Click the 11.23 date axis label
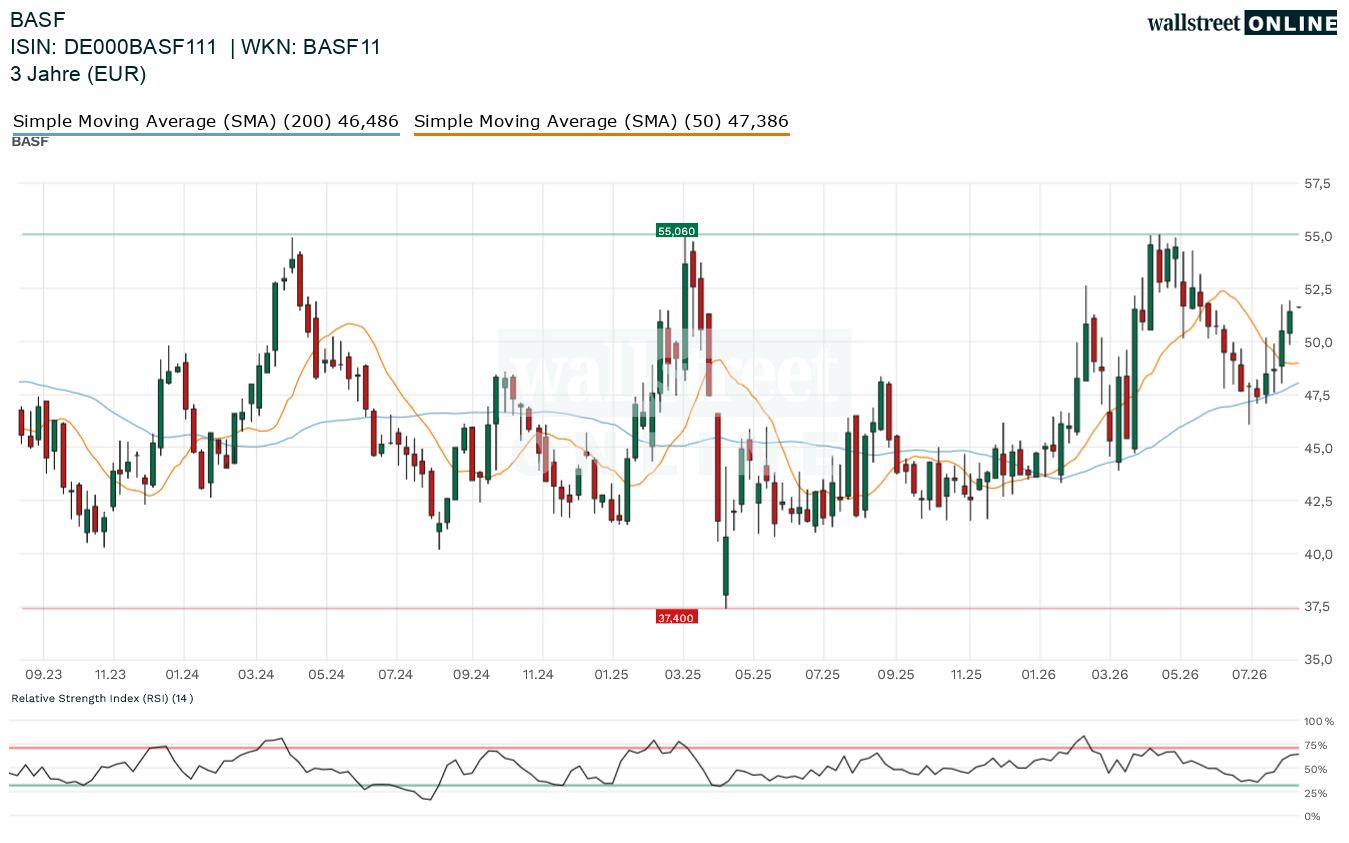Screen dimensions: 1349x843 [x=112, y=675]
